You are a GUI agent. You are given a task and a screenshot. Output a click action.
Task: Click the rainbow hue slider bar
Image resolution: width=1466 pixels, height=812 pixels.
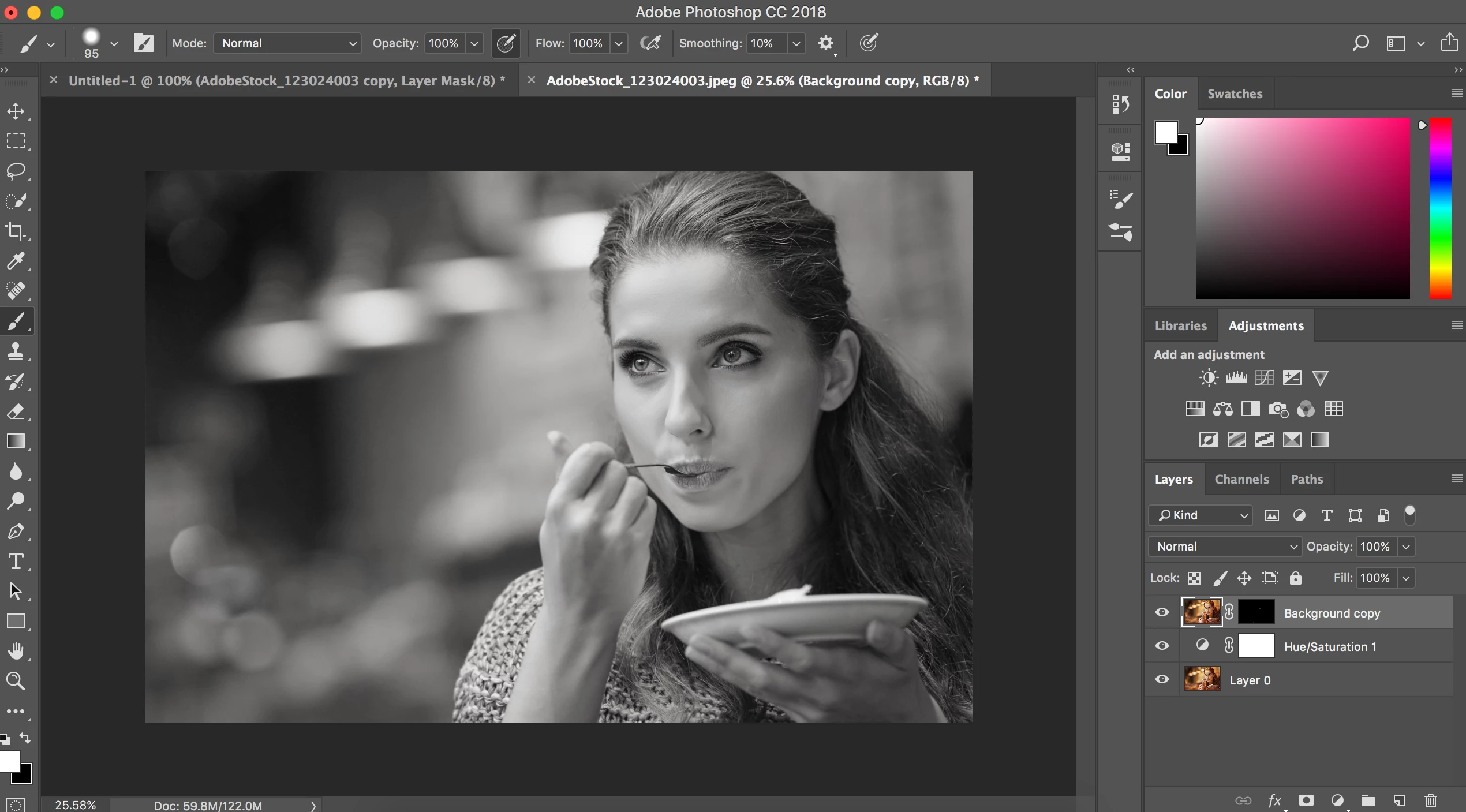[x=1440, y=208]
